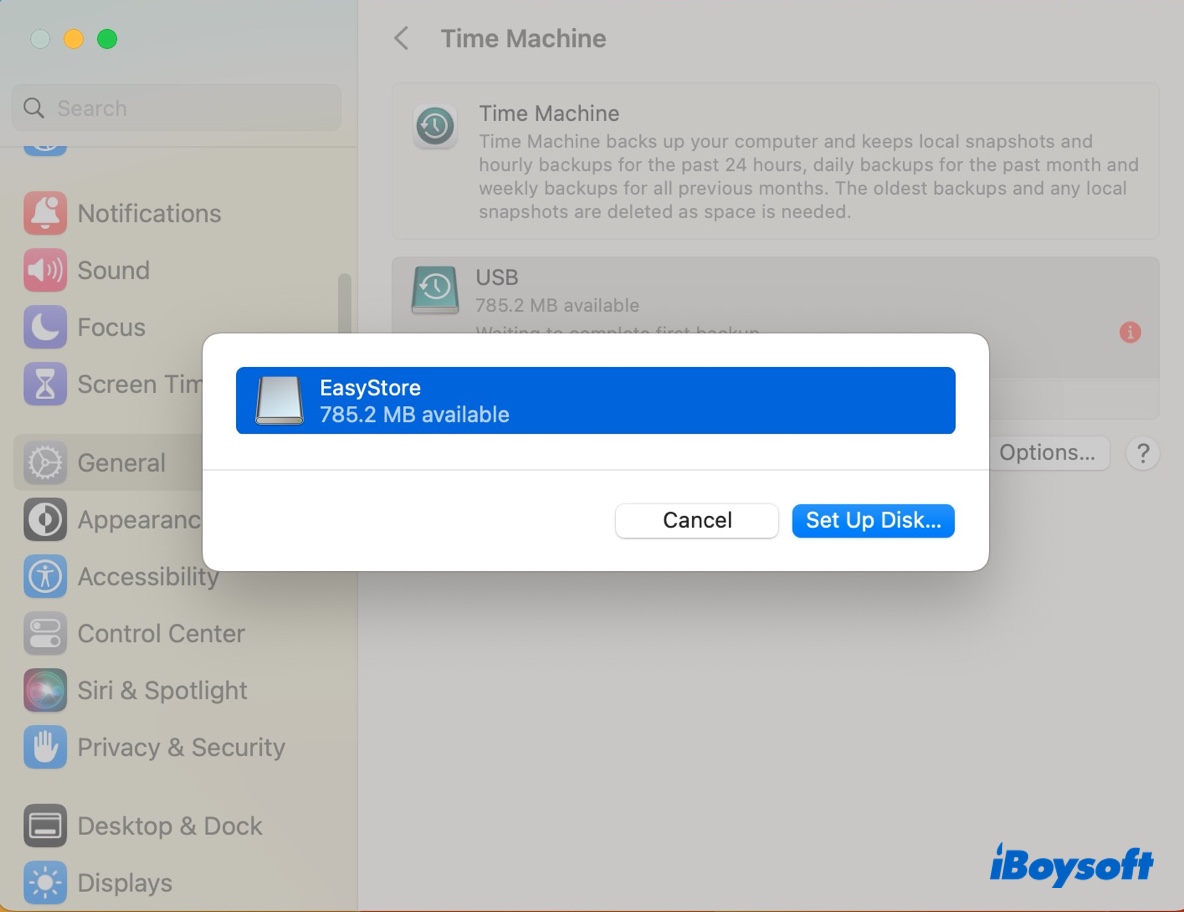
Task: Click the Time Machine clock icon
Action: tap(435, 127)
